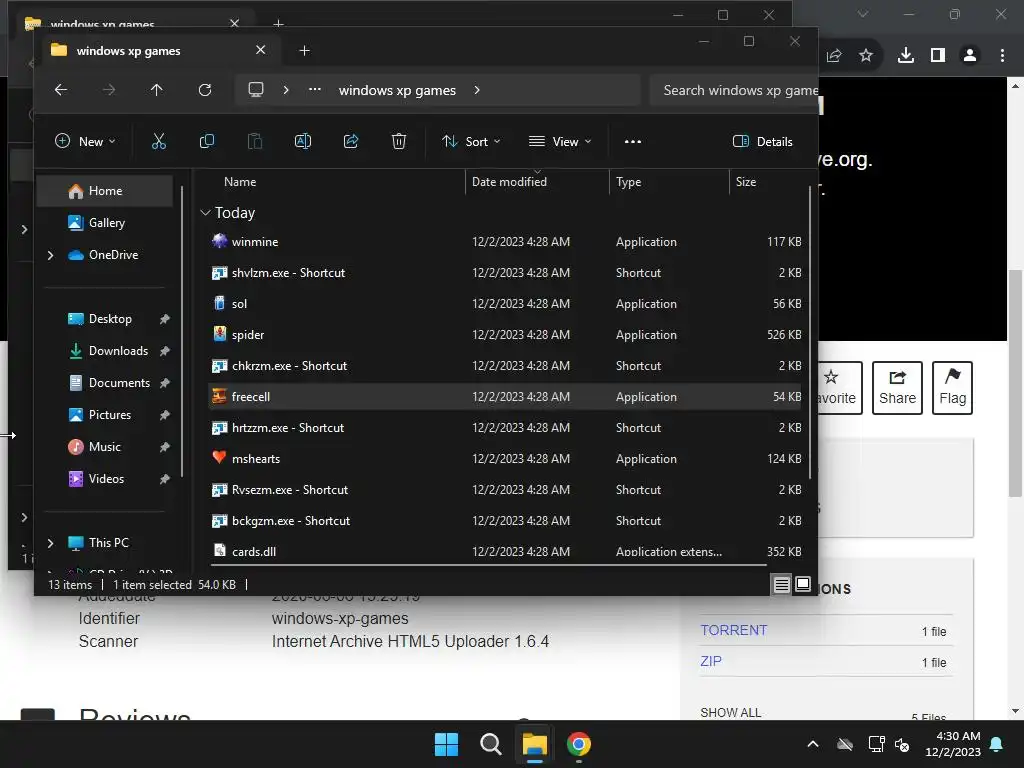Select hrtzzm.exe - Shortcut file

(505, 428)
